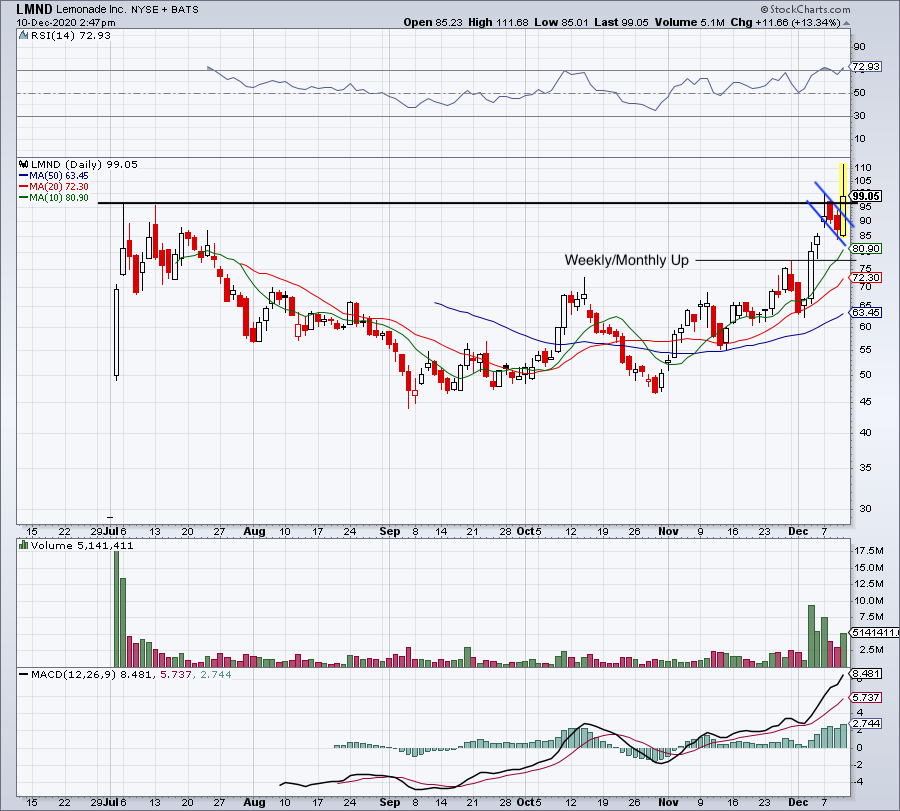Click the Last 99.05 value in header
Screen dimensions: 900x811
coord(621,22)
